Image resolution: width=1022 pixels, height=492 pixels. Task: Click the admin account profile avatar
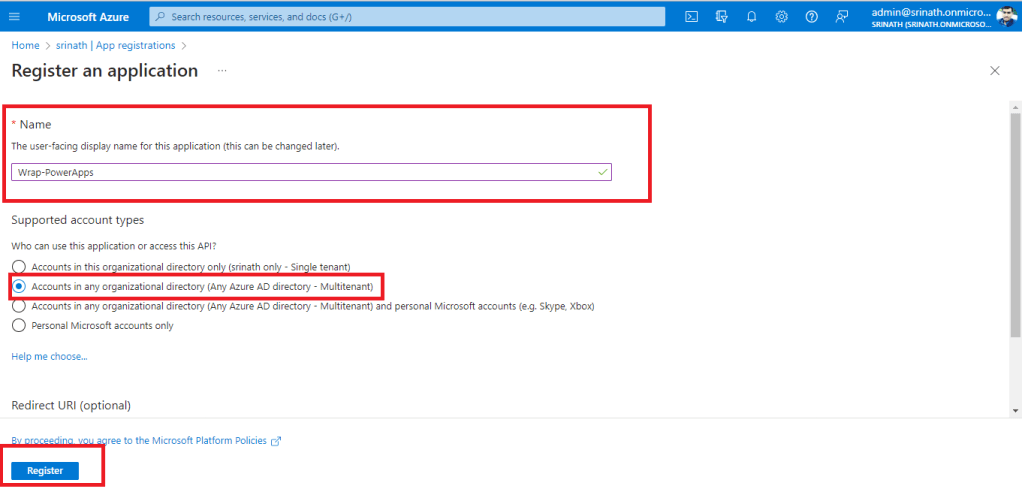[x=1005, y=17]
